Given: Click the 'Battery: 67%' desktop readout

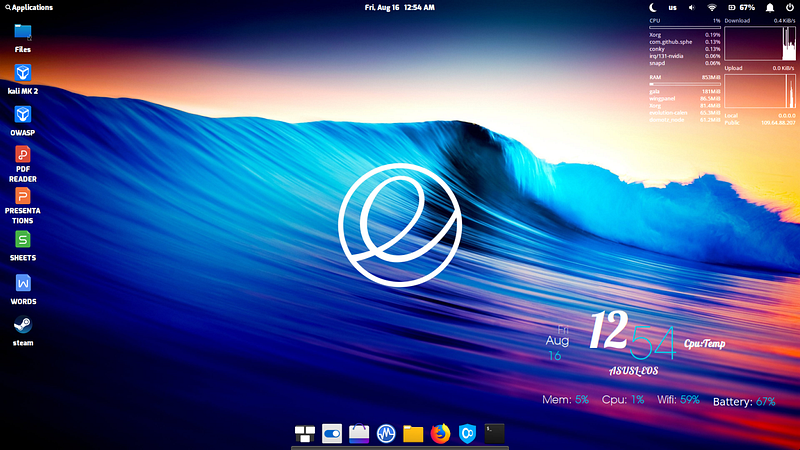Looking at the screenshot, I should pyautogui.click(x=744, y=402).
